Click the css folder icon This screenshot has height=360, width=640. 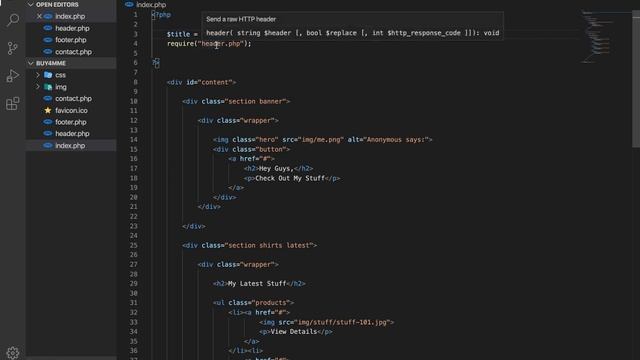tap(48, 75)
